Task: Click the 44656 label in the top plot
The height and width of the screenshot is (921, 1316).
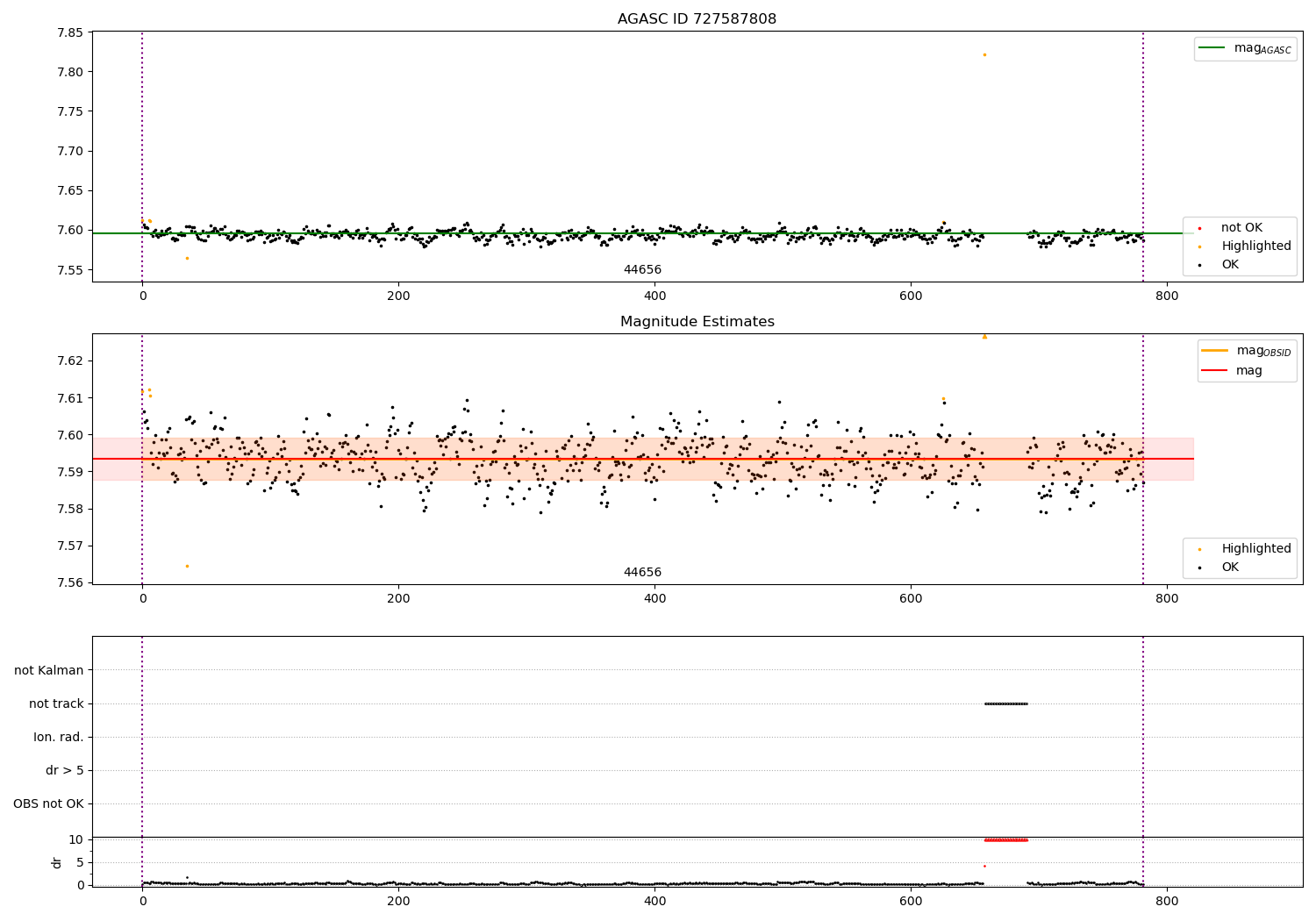Action: [642, 270]
